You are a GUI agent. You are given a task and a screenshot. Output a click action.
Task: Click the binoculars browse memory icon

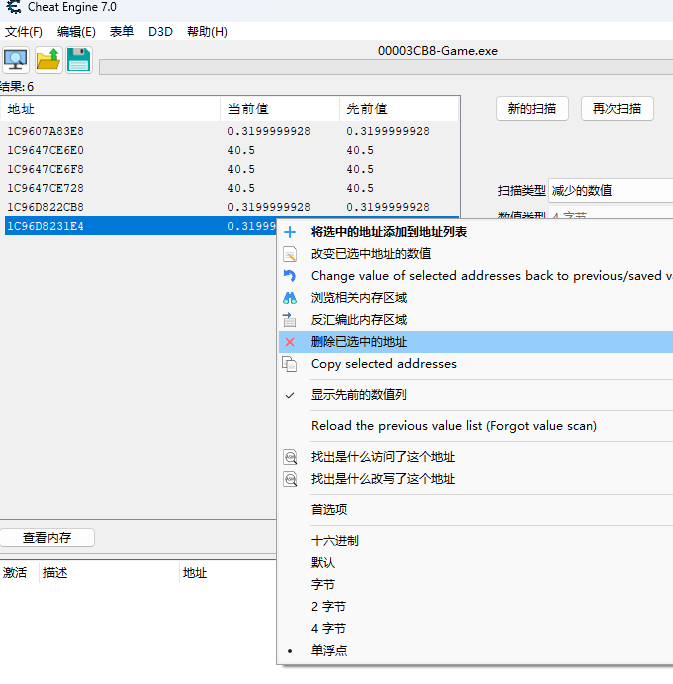click(290, 298)
